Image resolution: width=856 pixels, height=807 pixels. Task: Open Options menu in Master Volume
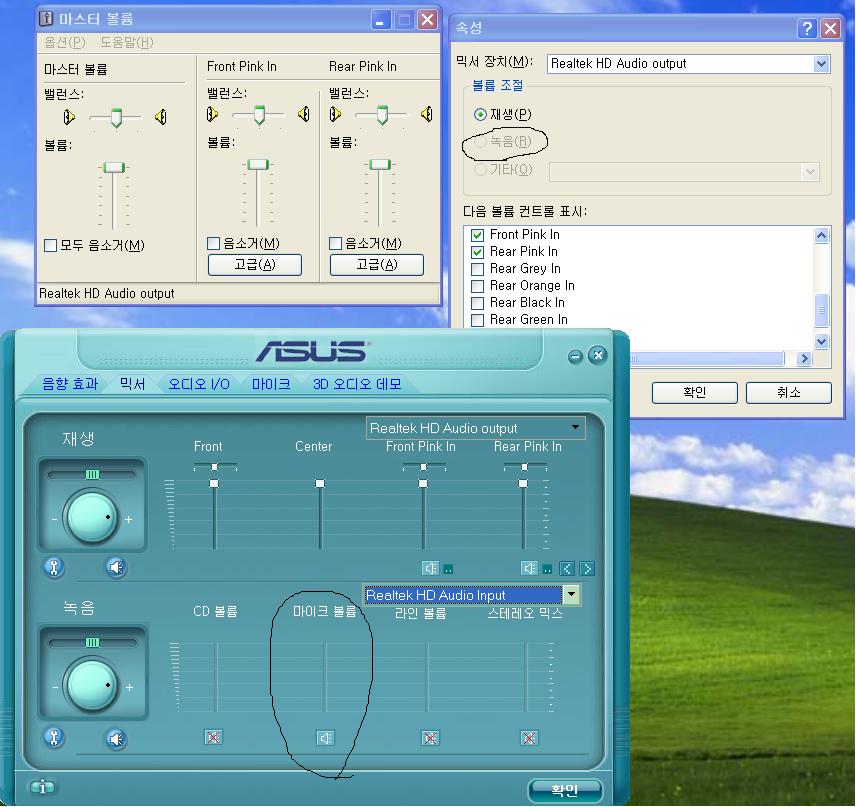(64, 42)
